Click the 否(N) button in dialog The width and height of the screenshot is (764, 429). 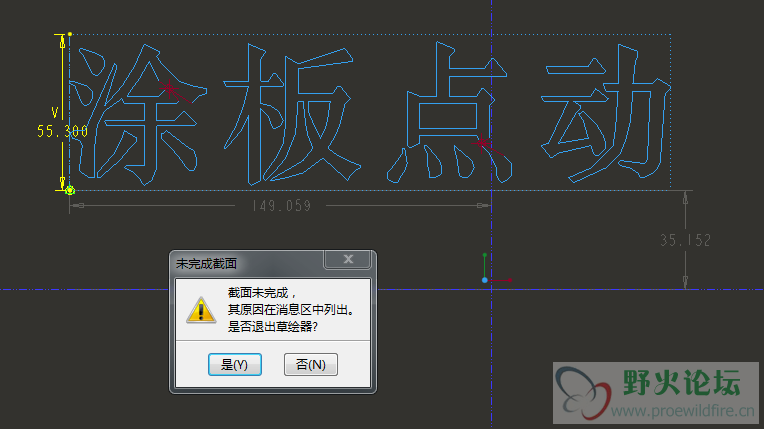[x=311, y=365]
